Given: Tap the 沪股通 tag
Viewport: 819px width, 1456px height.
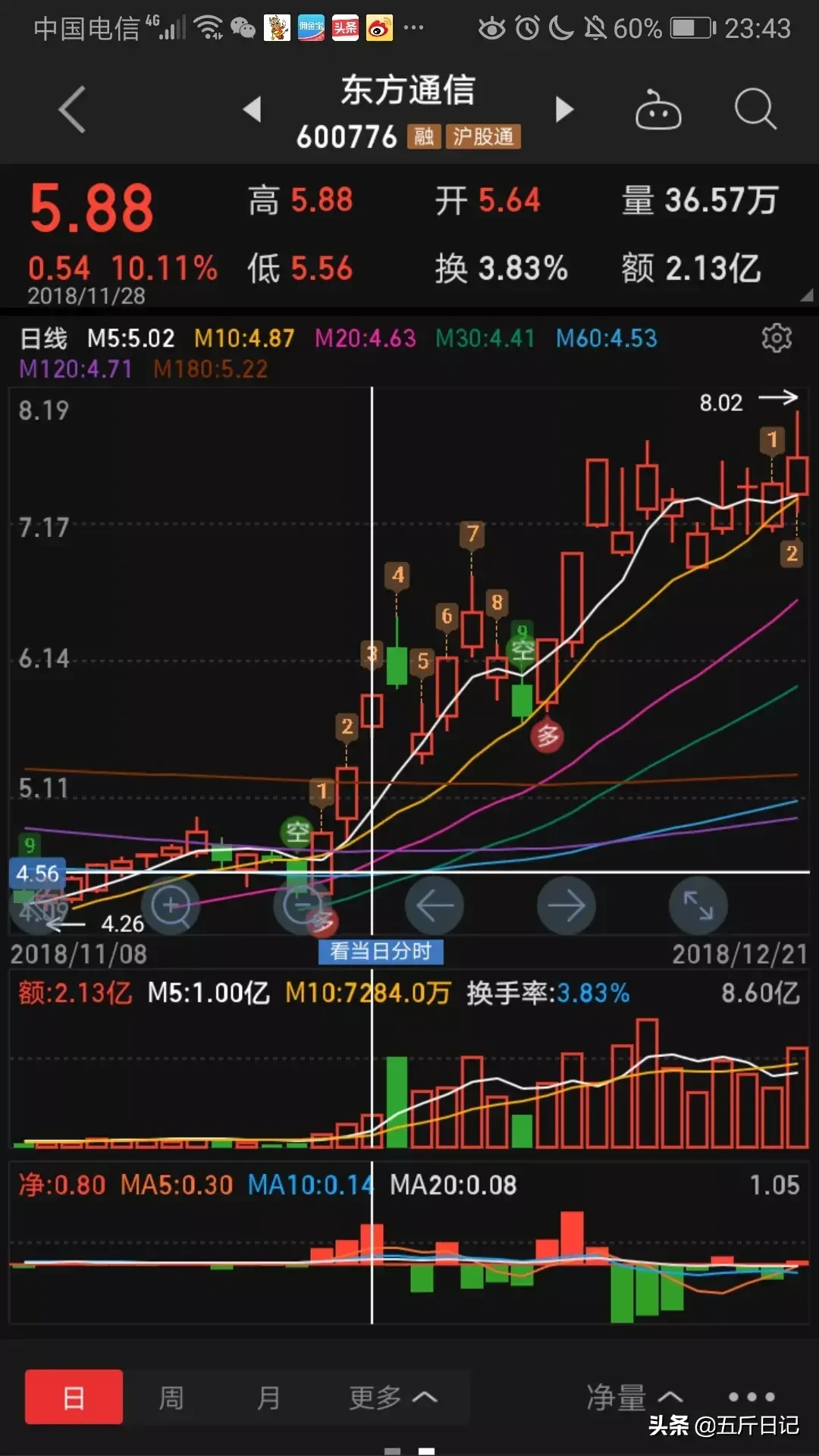Looking at the screenshot, I should pyautogui.click(x=483, y=136).
